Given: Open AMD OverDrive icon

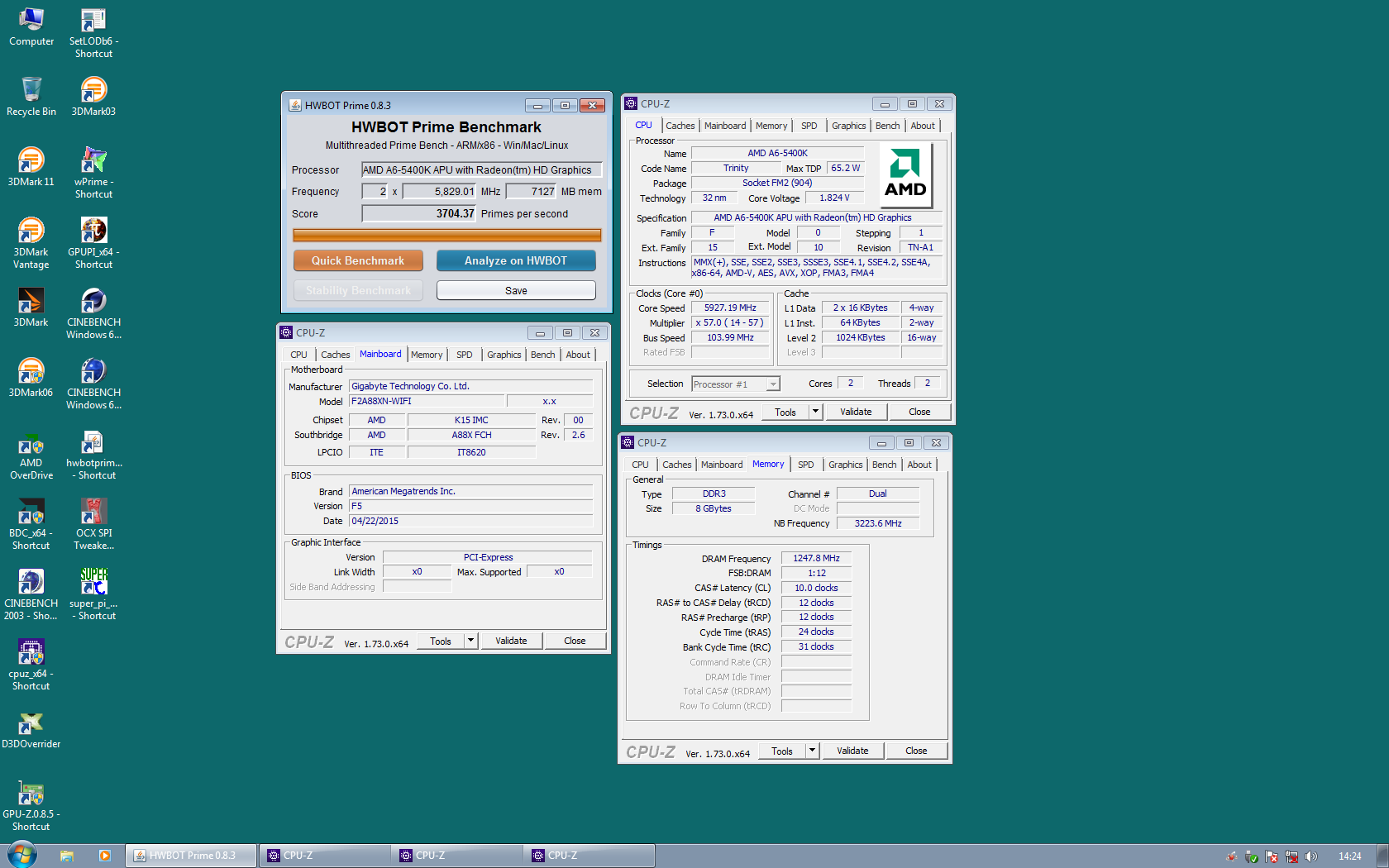Looking at the screenshot, I should click(x=31, y=455).
